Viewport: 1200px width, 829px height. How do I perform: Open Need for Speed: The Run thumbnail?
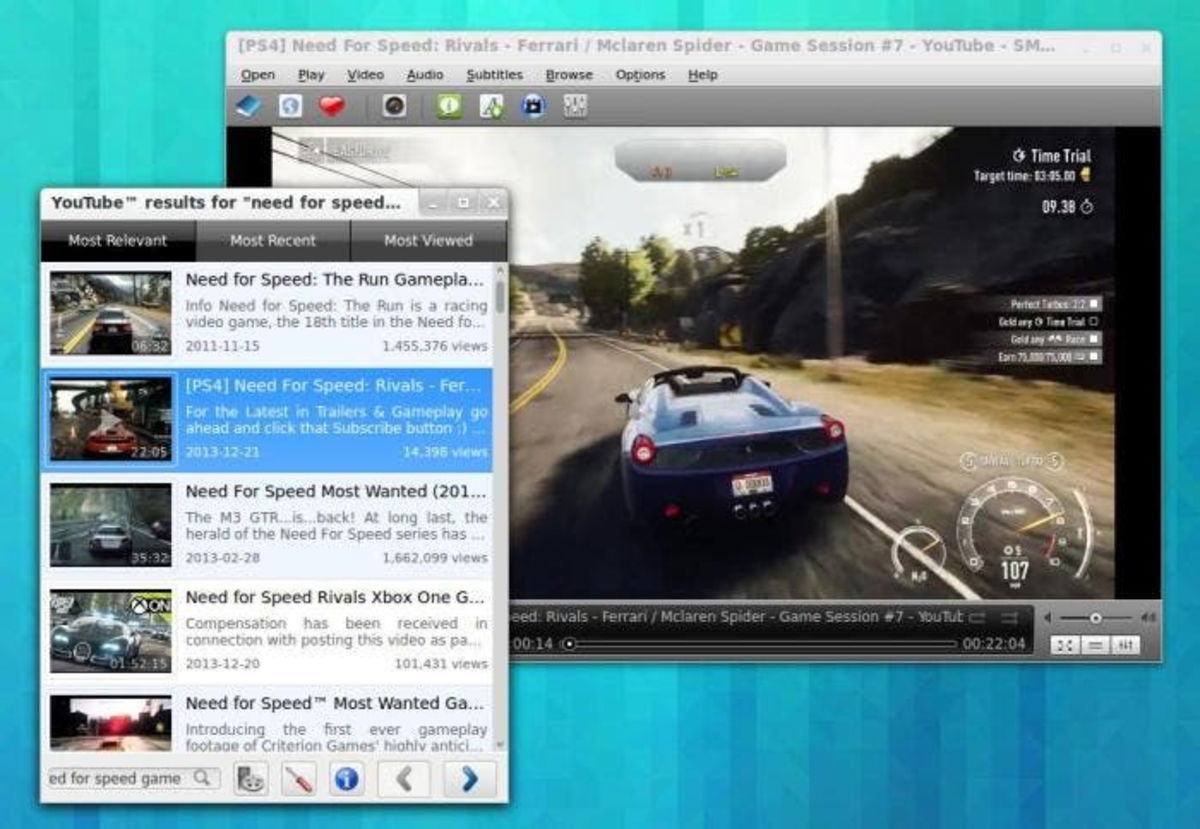pos(111,313)
